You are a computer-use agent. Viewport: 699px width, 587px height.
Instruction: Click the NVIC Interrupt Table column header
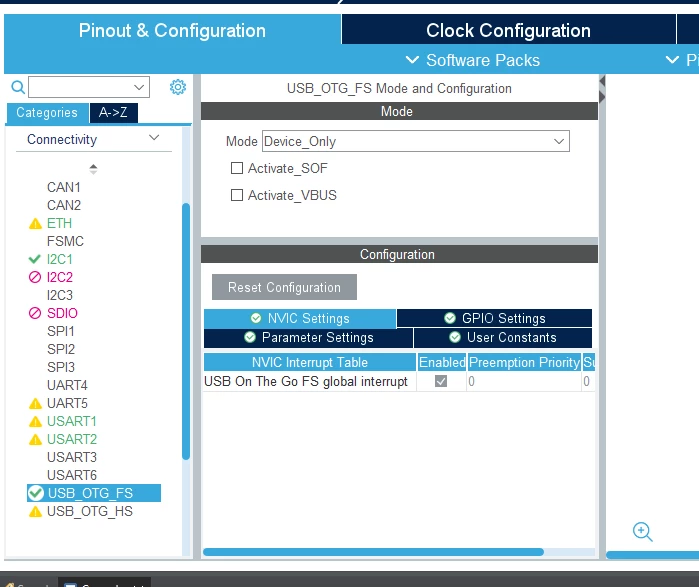(x=310, y=362)
